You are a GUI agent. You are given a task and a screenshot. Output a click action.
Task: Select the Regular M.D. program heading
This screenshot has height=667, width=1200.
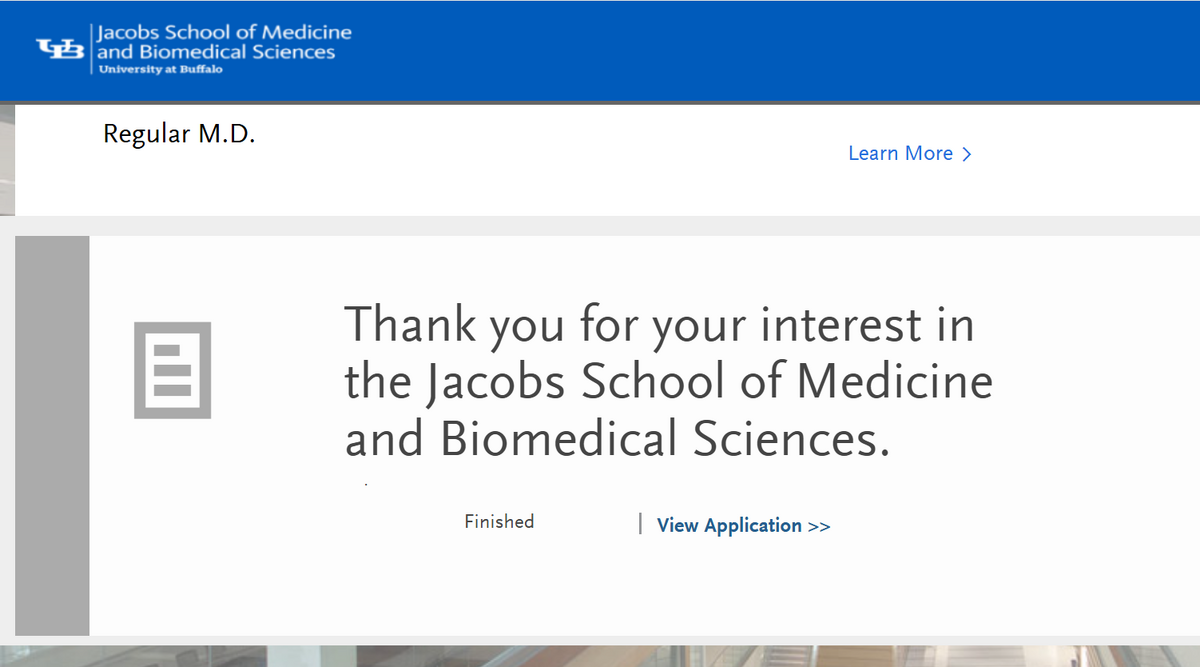(179, 134)
